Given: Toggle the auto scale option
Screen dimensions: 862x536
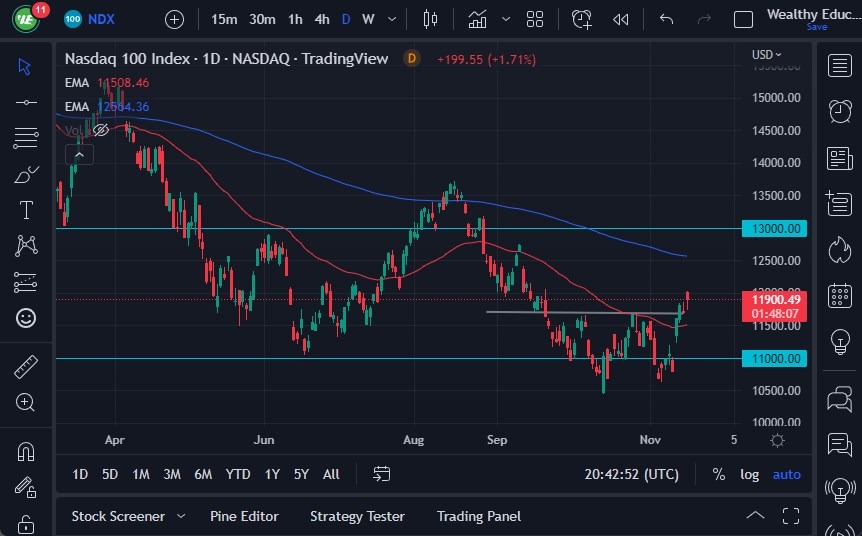Looking at the screenshot, I should pos(787,474).
